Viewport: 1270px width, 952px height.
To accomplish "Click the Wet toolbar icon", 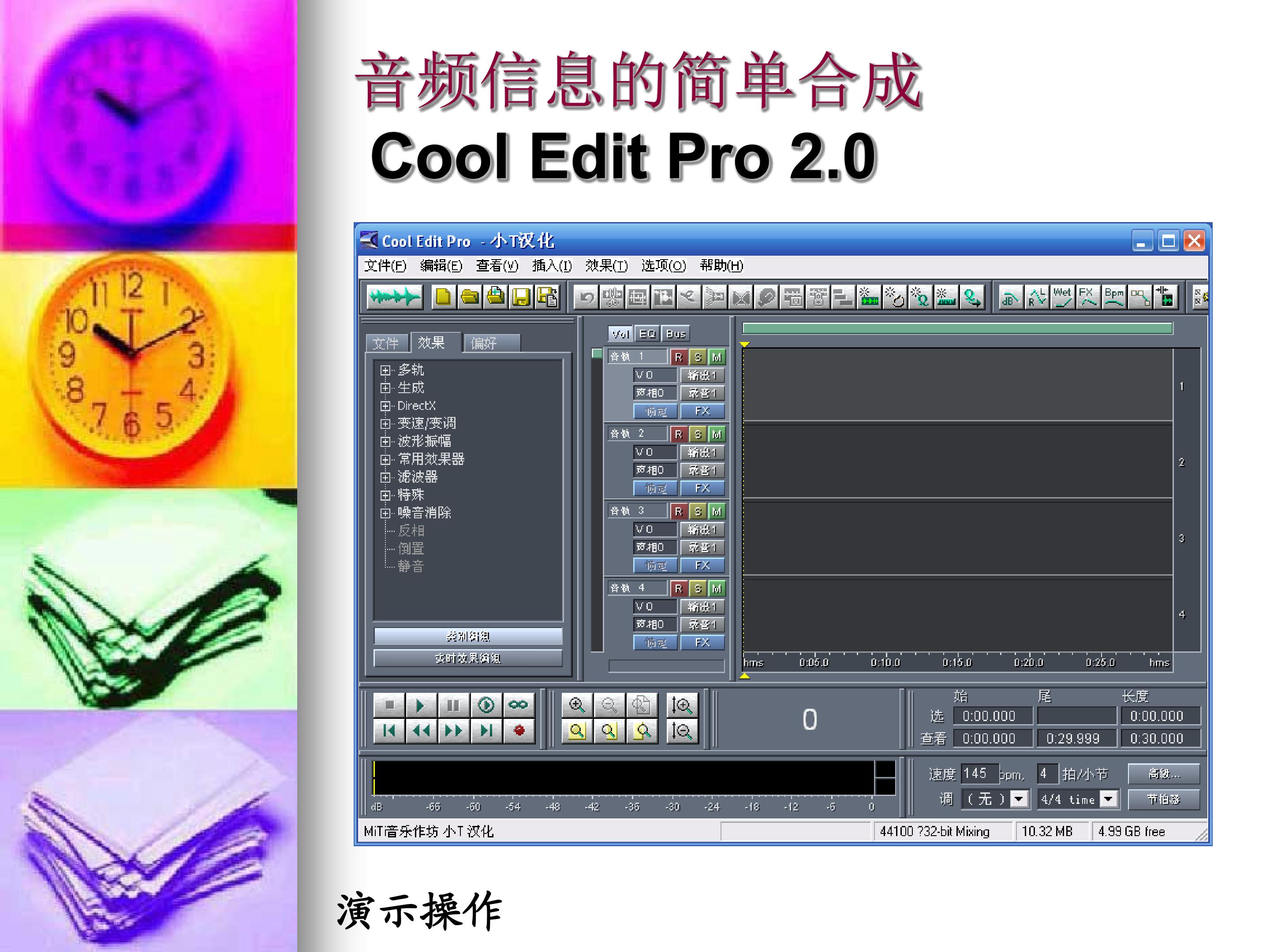I will tap(1062, 297).
